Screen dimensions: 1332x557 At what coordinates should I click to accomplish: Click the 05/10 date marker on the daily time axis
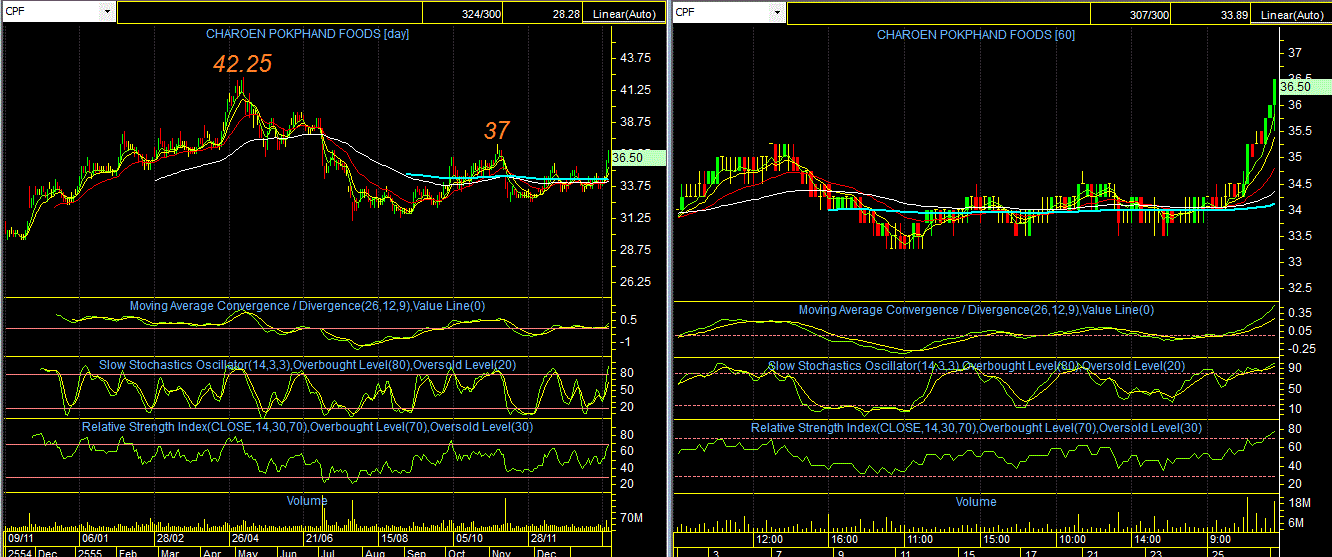tap(469, 537)
